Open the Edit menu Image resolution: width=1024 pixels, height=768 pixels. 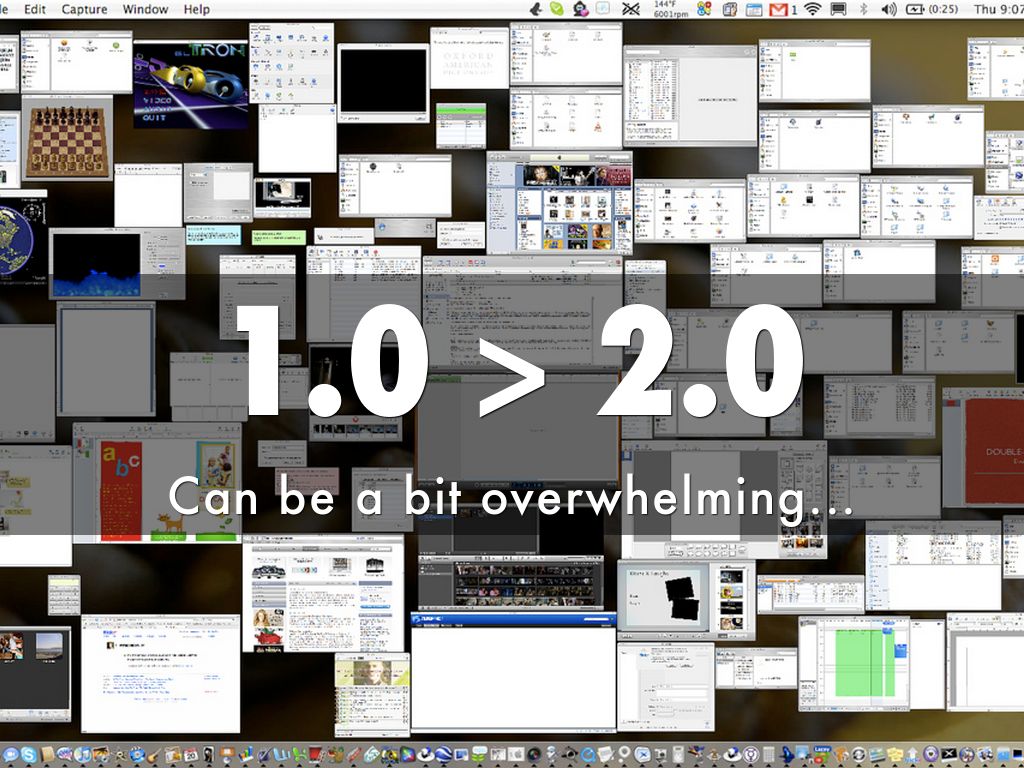click(x=35, y=9)
